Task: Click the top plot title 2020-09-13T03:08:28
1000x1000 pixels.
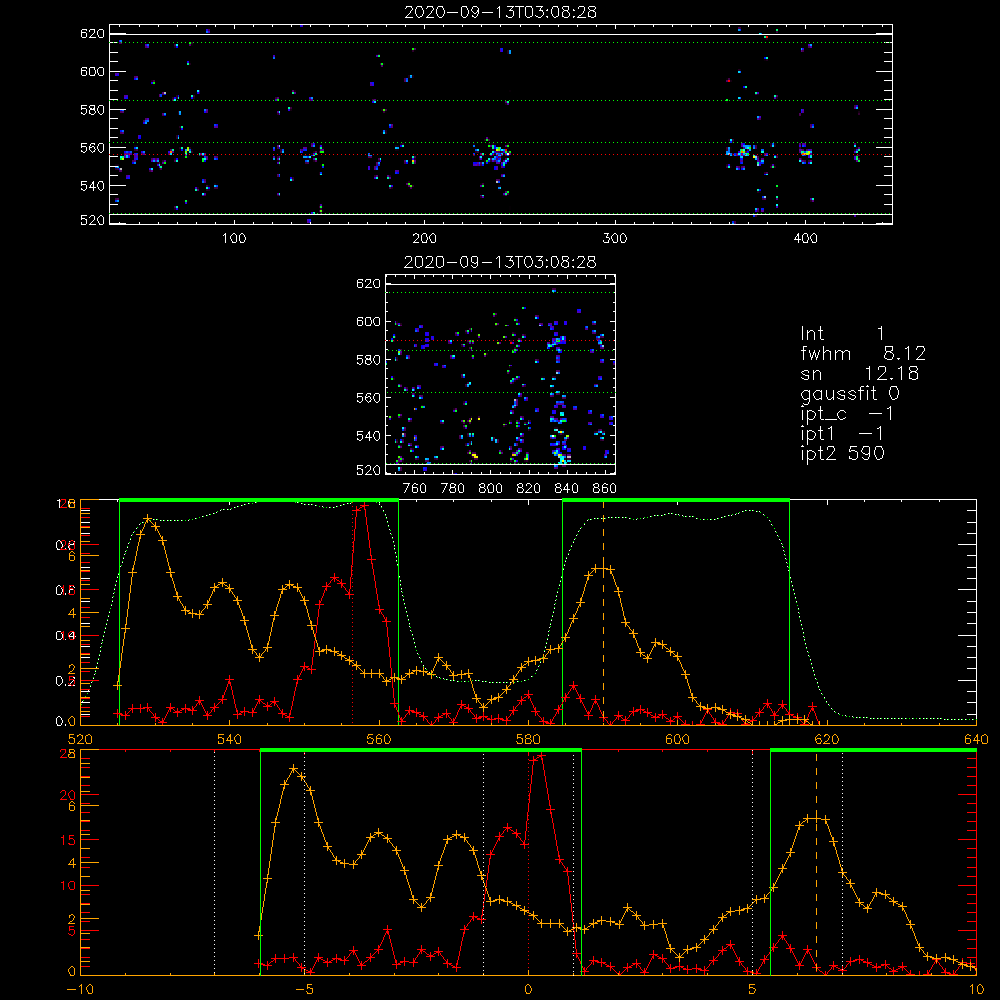Action: pos(501,11)
